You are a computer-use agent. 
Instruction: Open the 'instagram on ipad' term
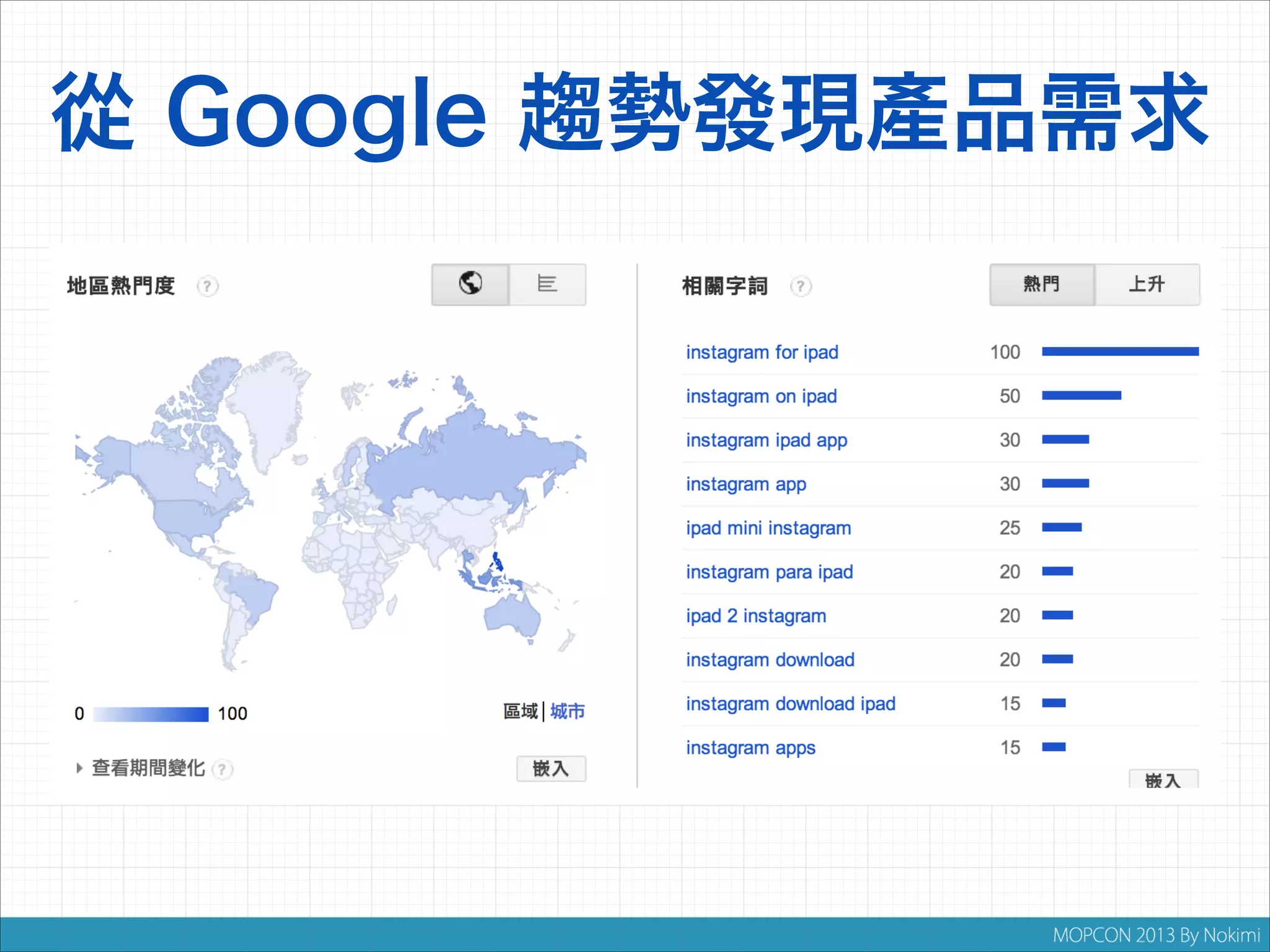click(x=762, y=396)
